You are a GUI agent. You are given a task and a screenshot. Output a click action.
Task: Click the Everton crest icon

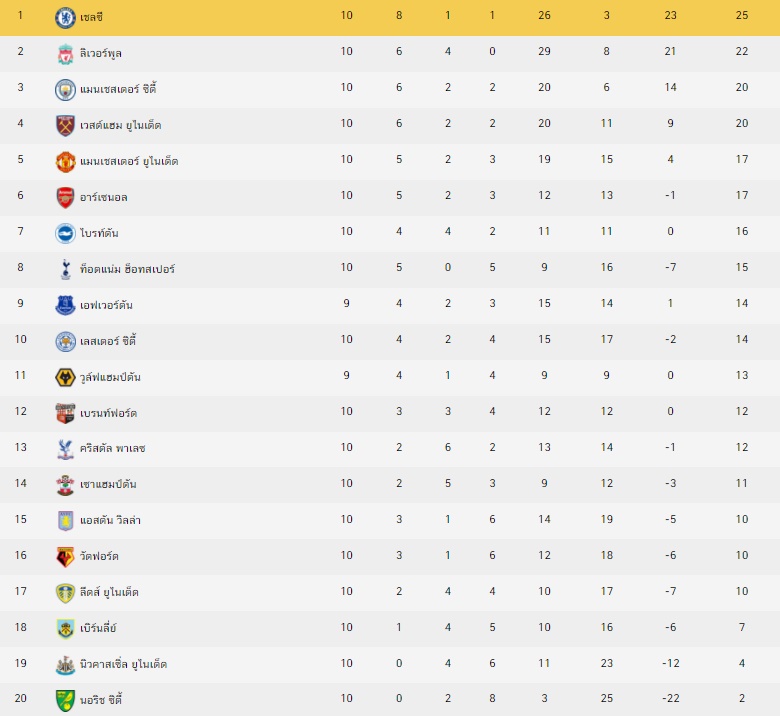[x=65, y=305]
